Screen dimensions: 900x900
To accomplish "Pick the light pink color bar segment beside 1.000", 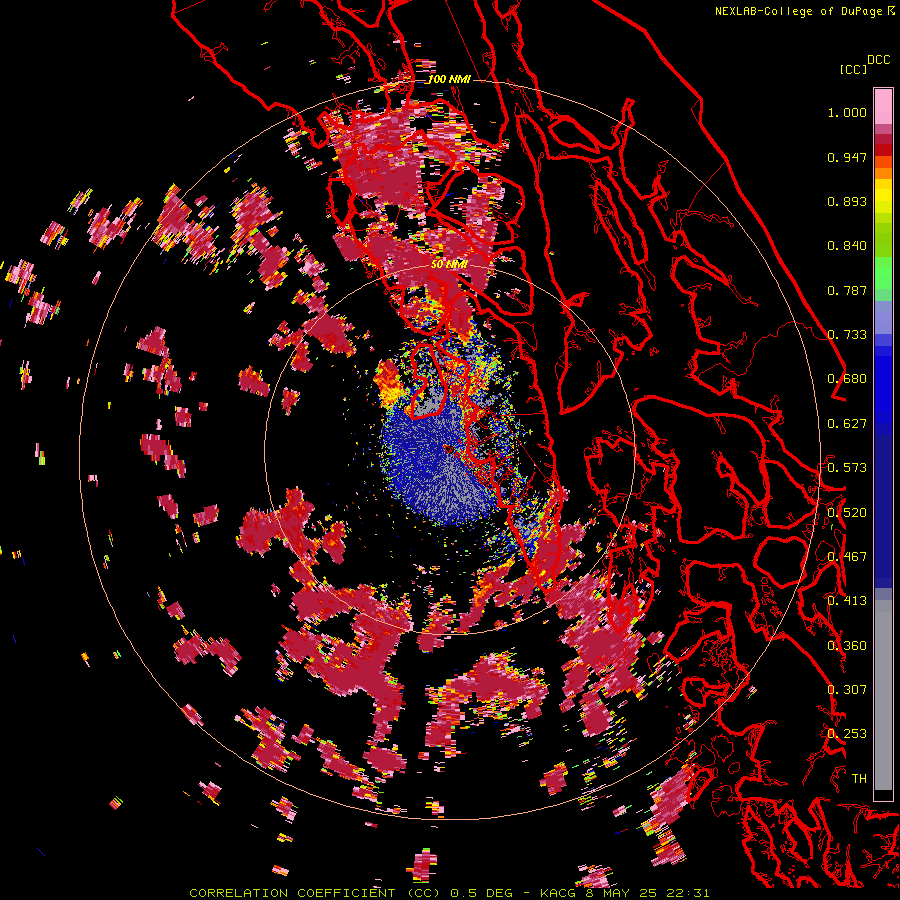I will pos(883,107).
